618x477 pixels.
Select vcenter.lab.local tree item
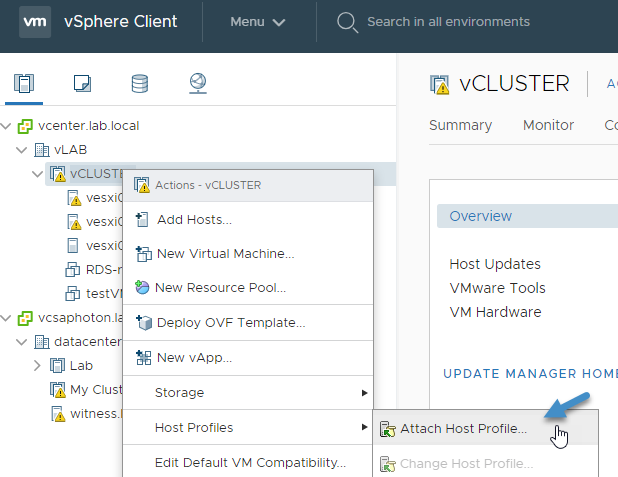click(89, 126)
